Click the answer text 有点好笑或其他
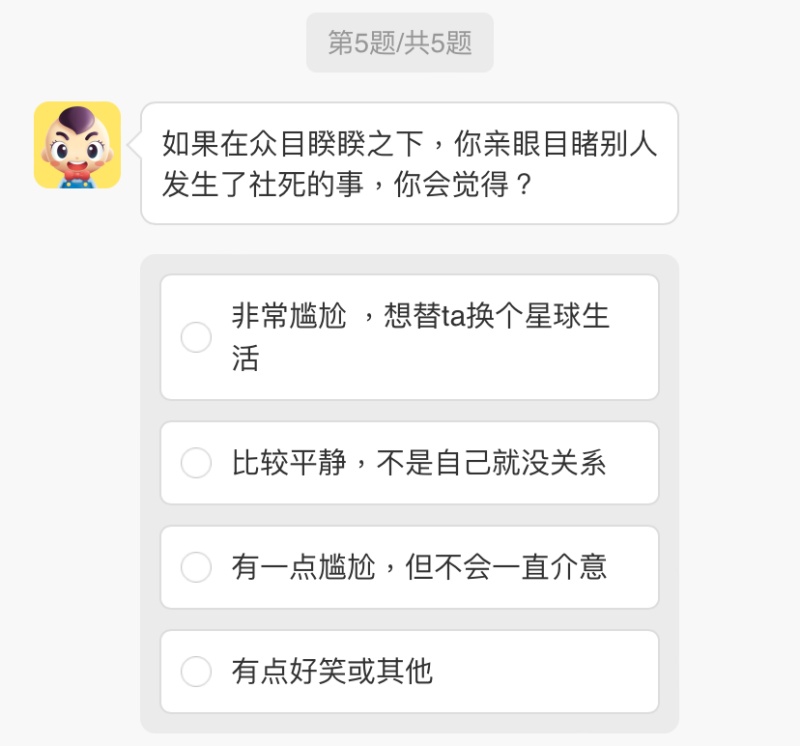The width and height of the screenshot is (800, 746). (x=332, y=671)
